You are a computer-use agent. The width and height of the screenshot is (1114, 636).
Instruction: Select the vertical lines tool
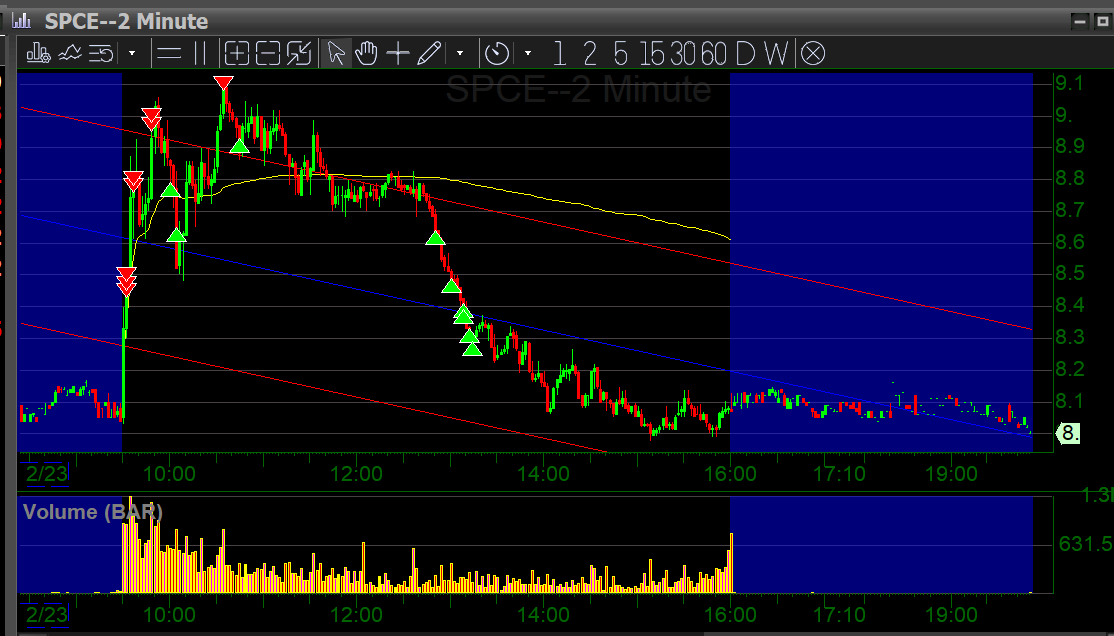point(200,53)
